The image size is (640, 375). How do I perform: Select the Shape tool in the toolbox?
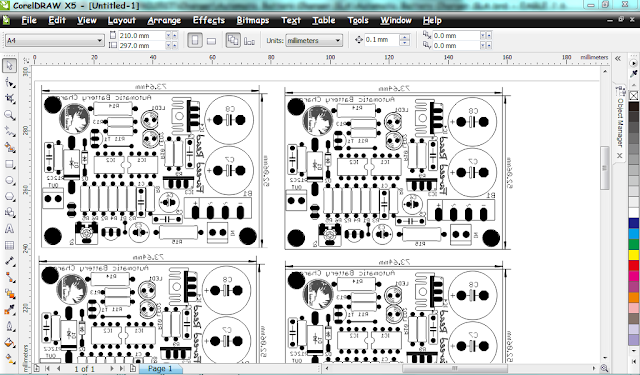tap(9, 83)
